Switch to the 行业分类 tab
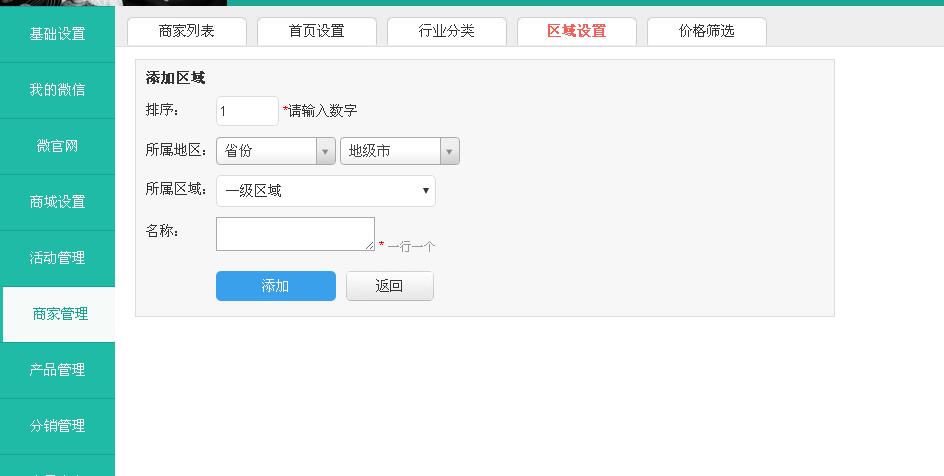Viewport: 944px width, 476px height. tap(447, 31)
